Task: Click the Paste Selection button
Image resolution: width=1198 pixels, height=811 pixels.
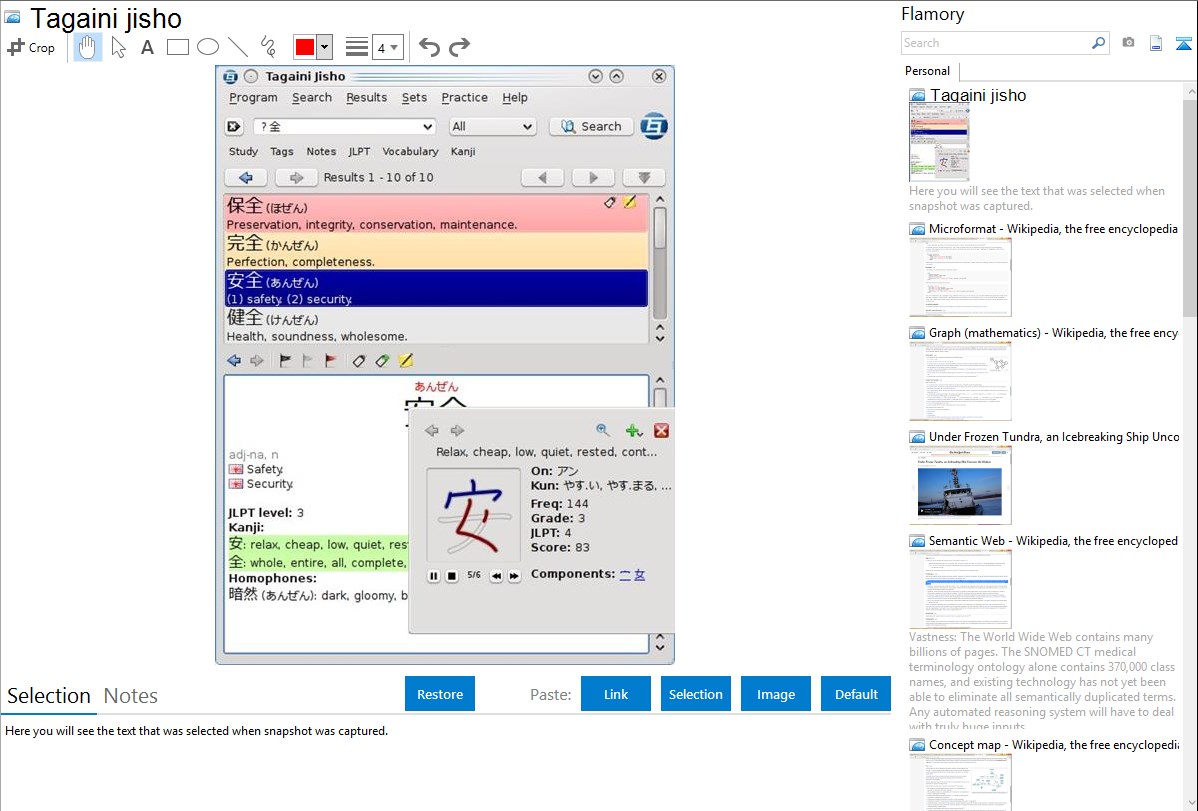Action: [x=695, y=694]
